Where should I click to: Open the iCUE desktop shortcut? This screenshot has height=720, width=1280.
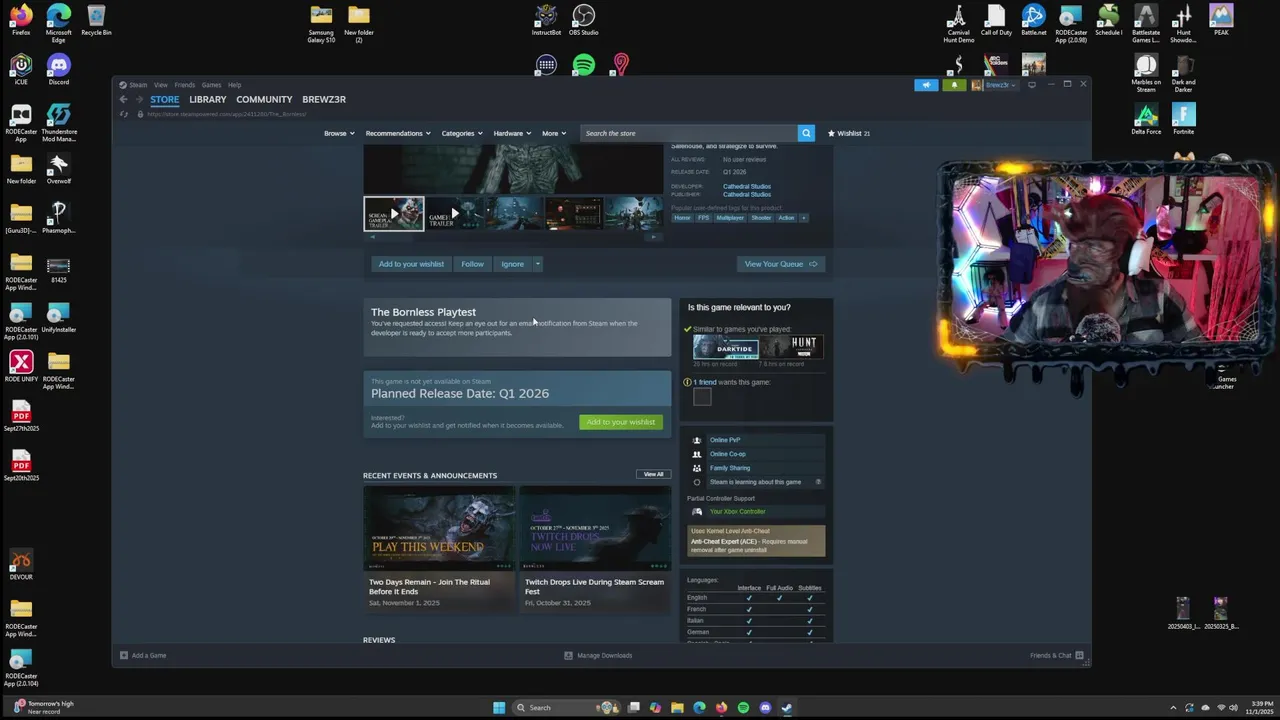tap(21, 69)
